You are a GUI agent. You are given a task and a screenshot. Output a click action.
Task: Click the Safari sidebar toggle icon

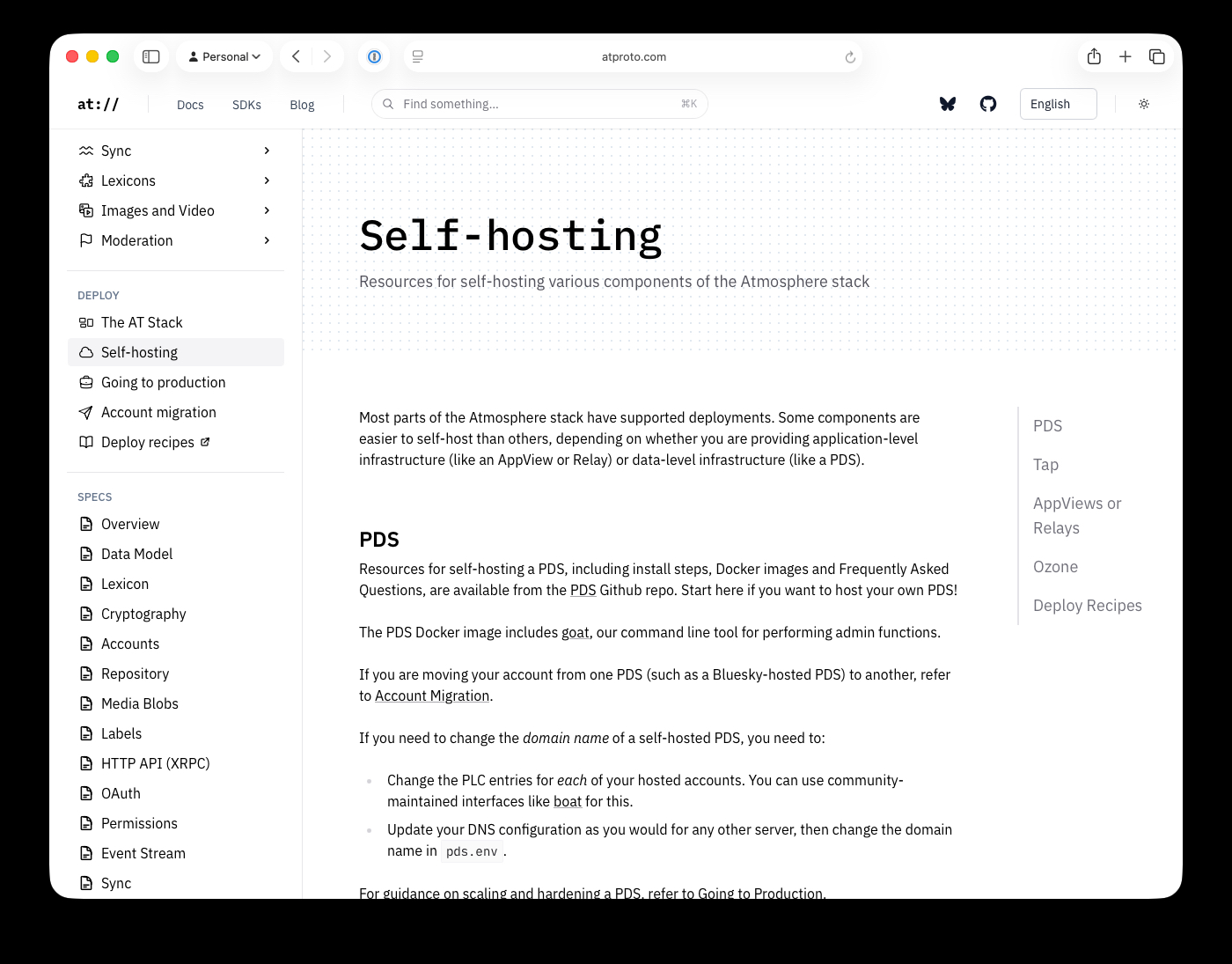[x=151, y=56]
